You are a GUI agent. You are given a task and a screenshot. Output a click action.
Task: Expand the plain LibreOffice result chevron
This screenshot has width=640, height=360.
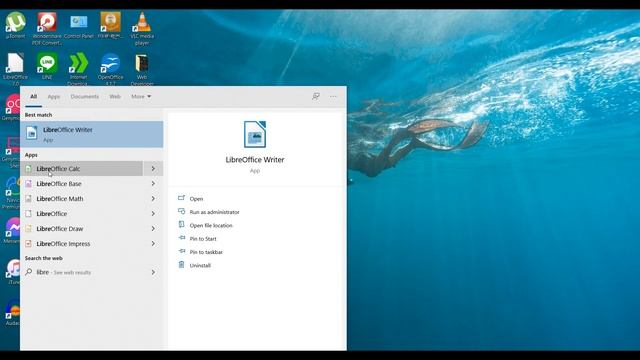(153, 213)
